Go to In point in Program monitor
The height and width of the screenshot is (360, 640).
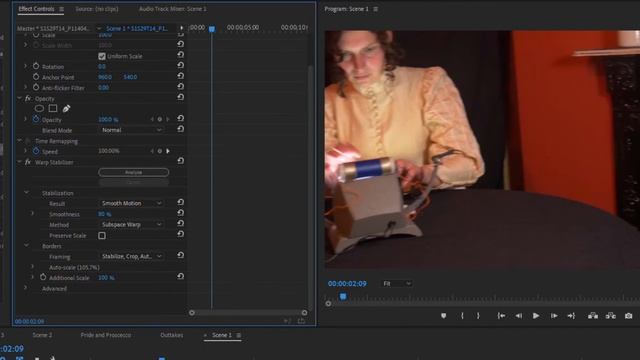[501, 316]
